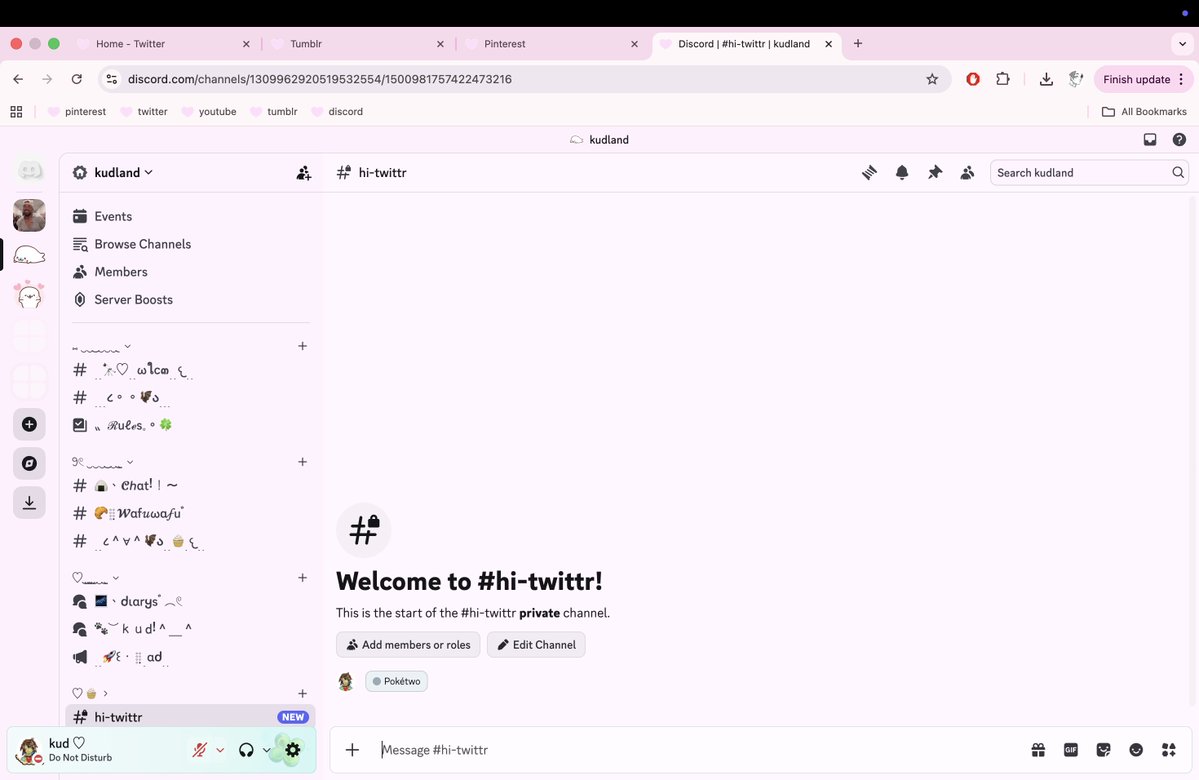This screenshot has height=780, width=1199.
Task: Open Browse Channels item
Action: pos(190,244)
